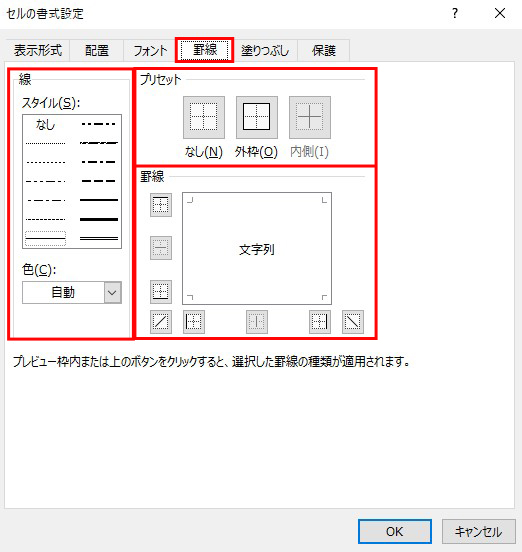Click the ? help button
The height and width of the screenshot is (552, 522).
click(455, 13)
